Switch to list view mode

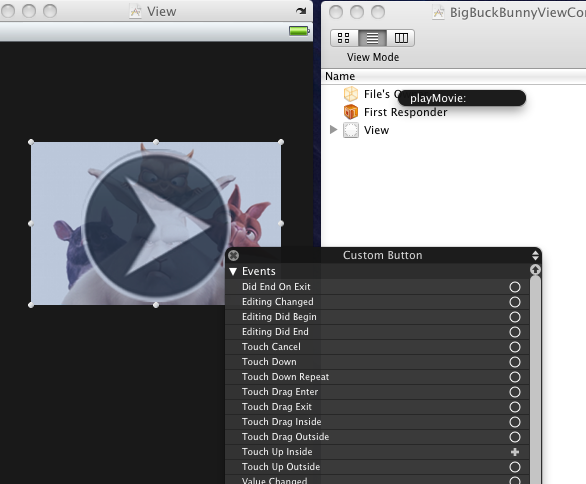coord(372,38)
